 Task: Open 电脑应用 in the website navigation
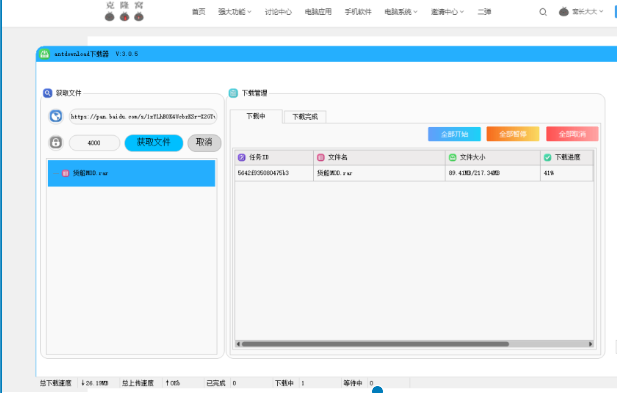click(318, 12)
